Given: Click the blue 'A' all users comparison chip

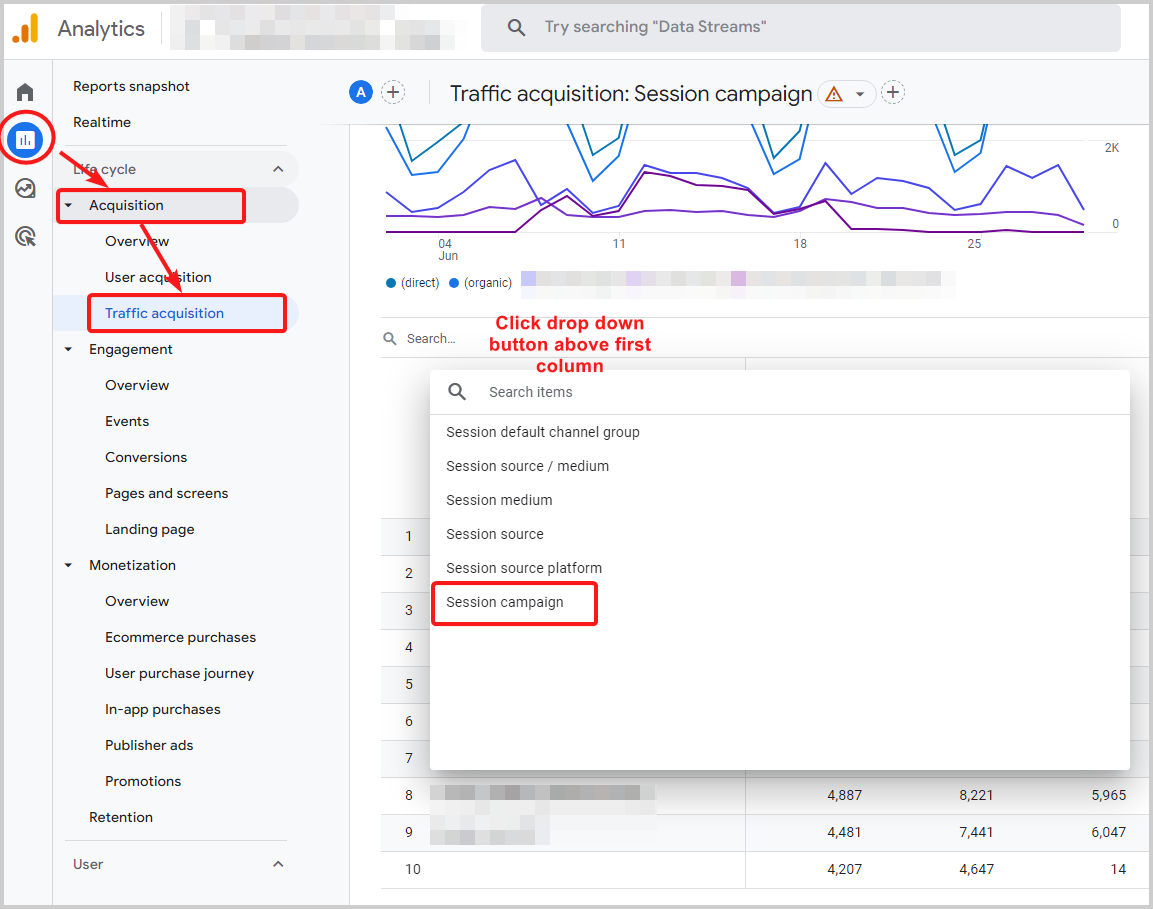Looking at the screenshot, I should pos(360,93).
